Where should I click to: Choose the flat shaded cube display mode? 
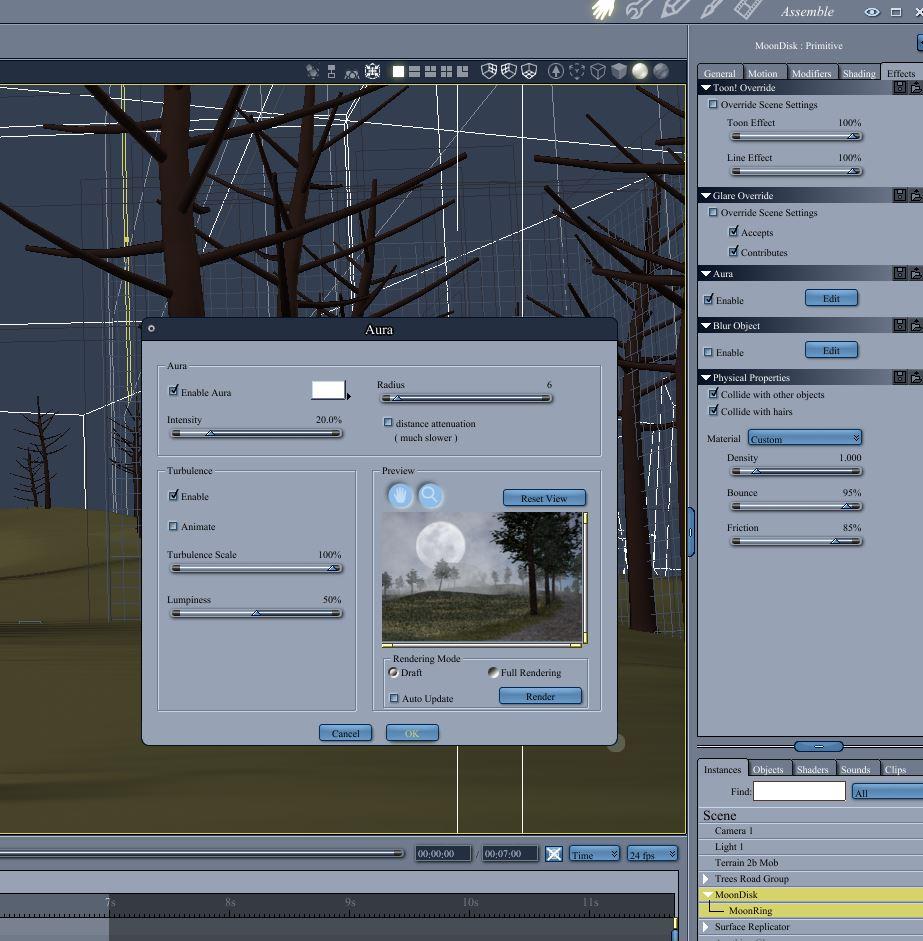(x=619, y=71)
